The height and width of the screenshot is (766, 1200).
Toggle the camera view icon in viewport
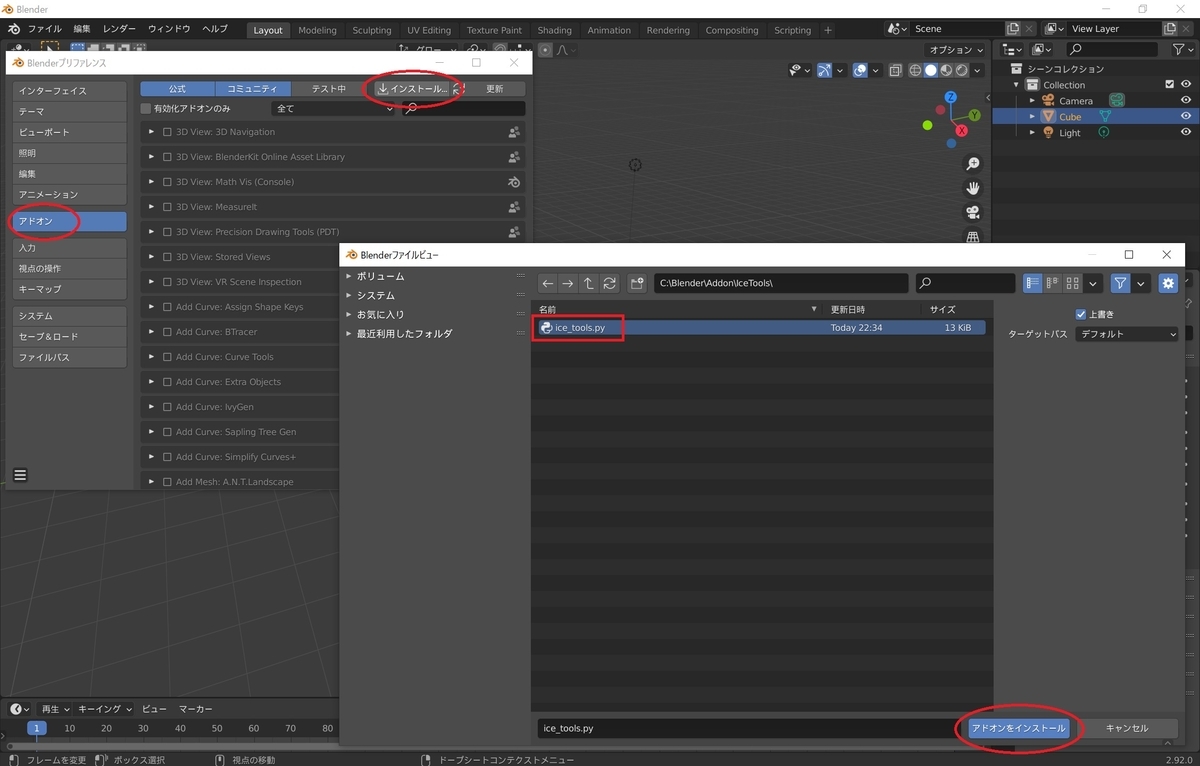[x=972, y=212]
